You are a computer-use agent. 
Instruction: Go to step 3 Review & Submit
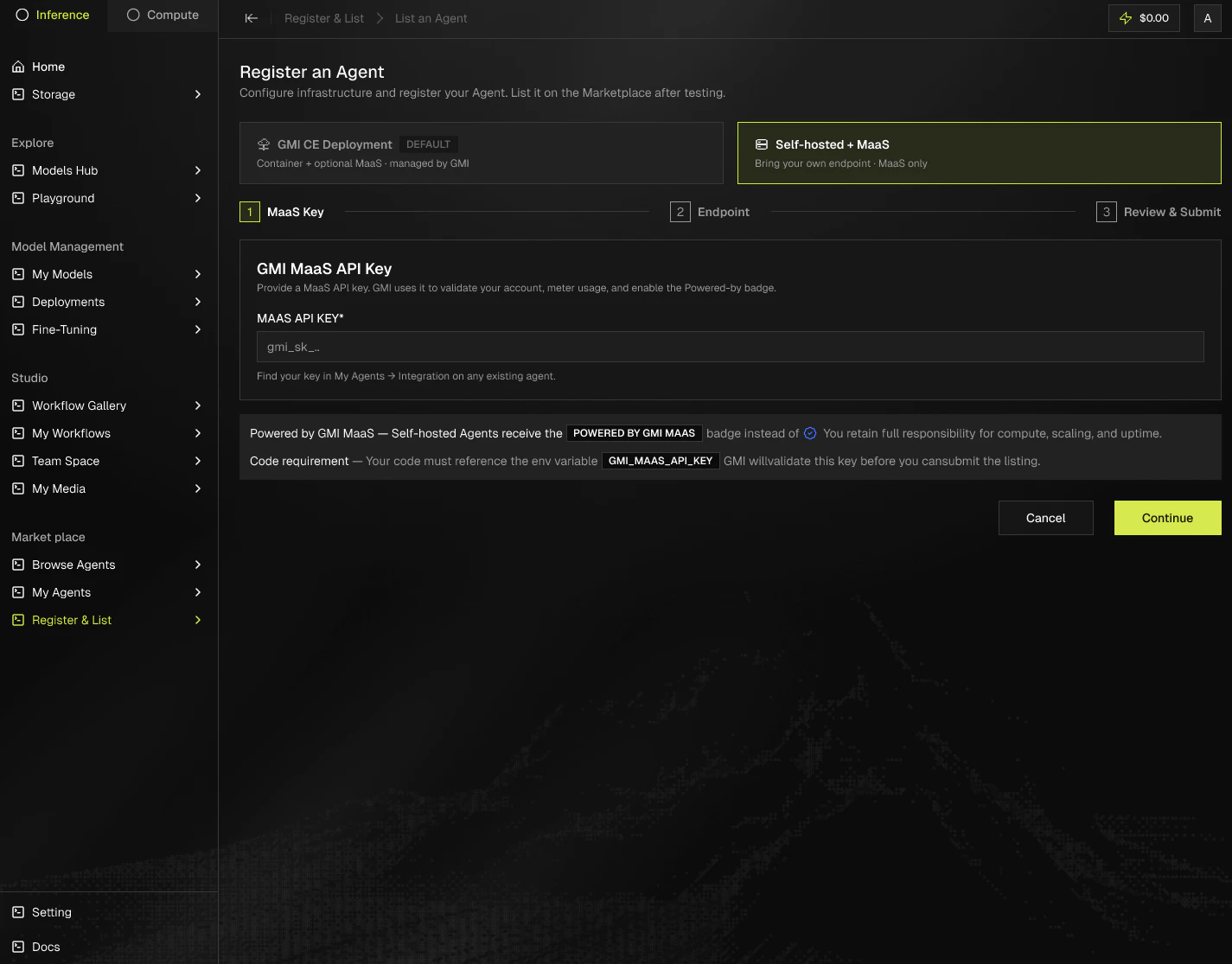click(x=1159, y=212)
